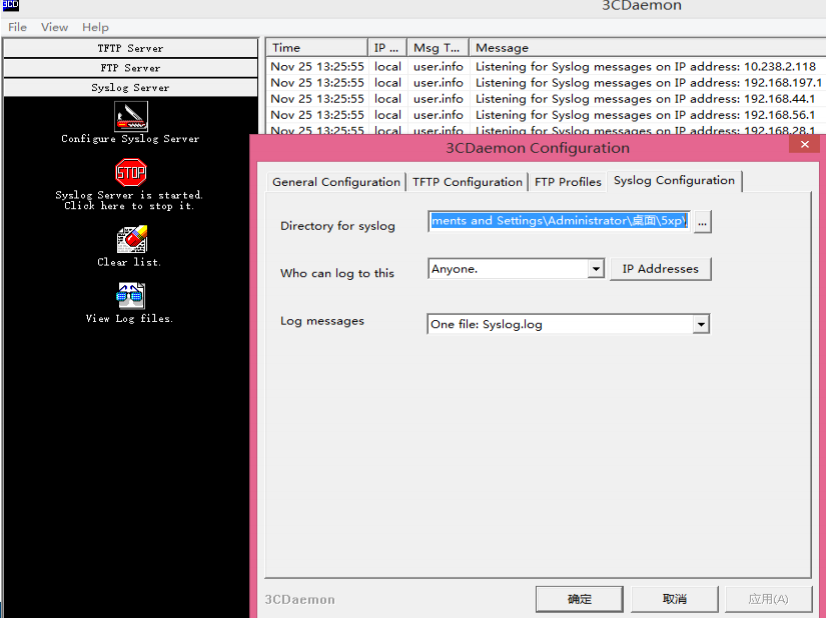
Task: Open the 'Who can log to this' dropdown arrow
Action: pyautogui.click(x=596, y=269)
